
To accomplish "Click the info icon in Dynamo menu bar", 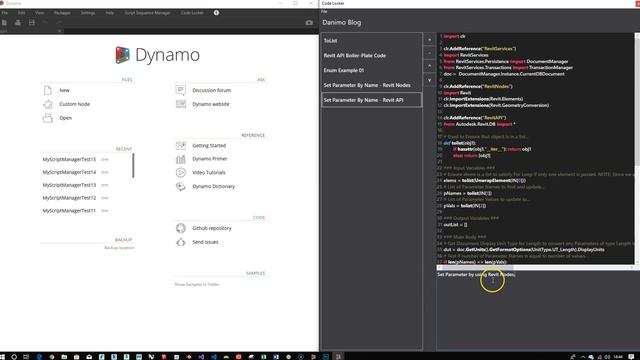I will pyautogui.click(x=216, y=13).
